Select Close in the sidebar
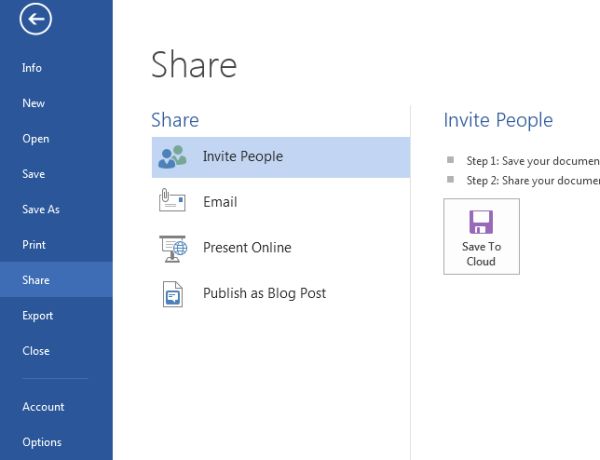The image size is (600, 460). [36, 351]
